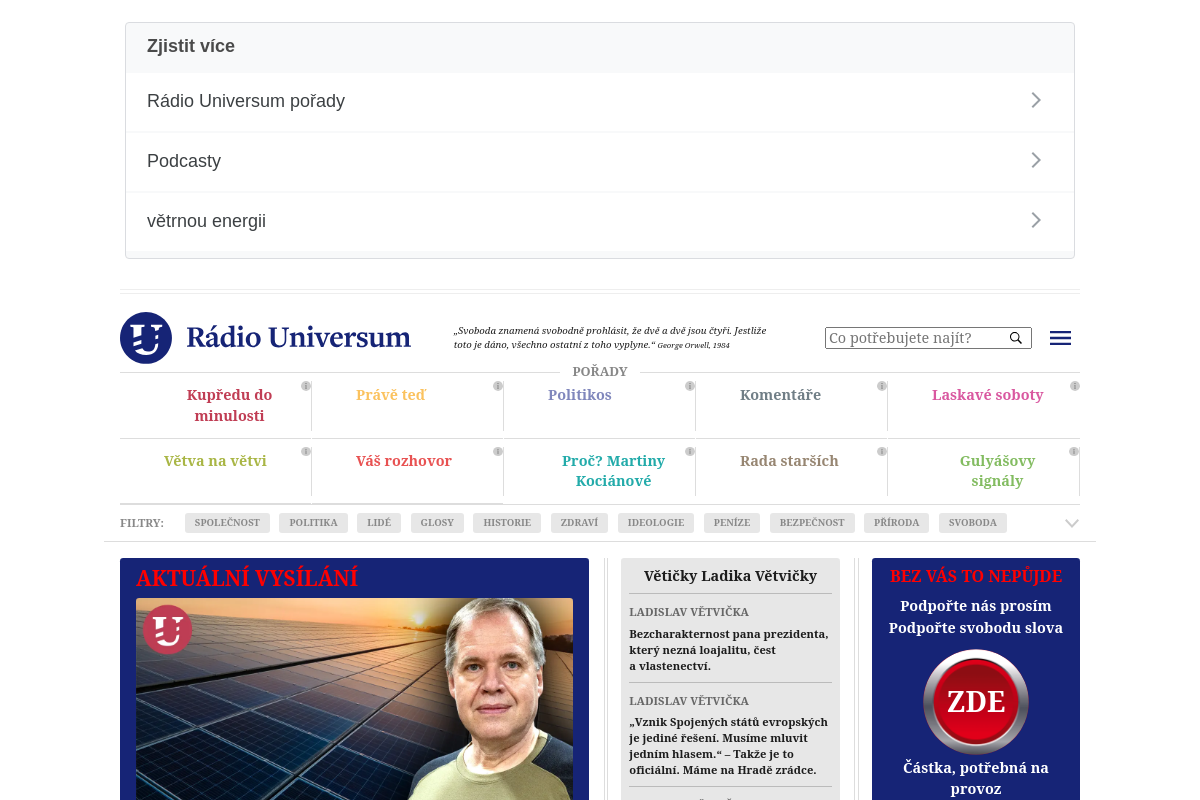Filter by ZDRAVÍ tag
This screenshot has width=1200, height=800.
tap(579, 523)
